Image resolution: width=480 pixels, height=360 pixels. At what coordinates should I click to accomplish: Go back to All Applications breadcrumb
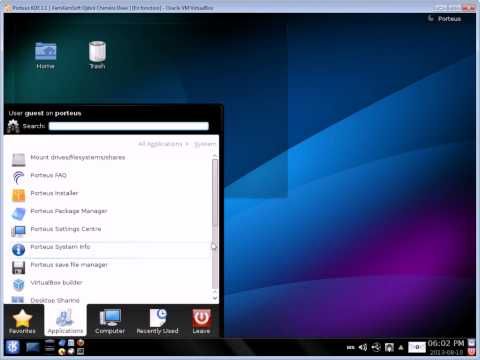tap(160, 144)
